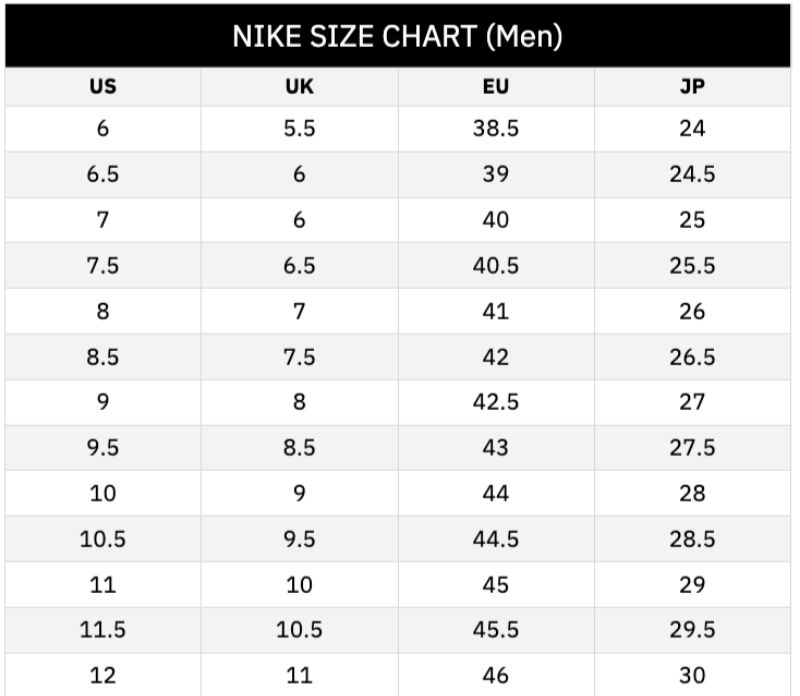
Task: Click JP size 24.5 cell
Action: 692,174
